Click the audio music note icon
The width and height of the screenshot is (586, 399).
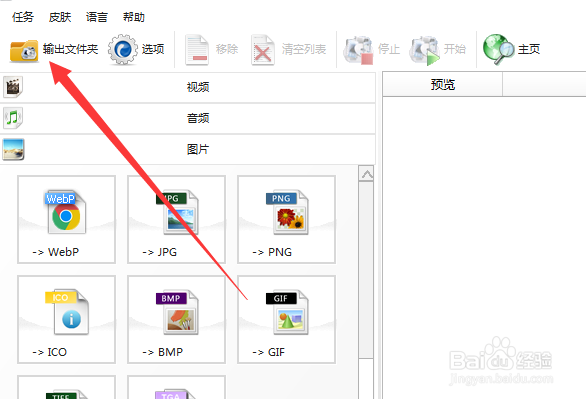(x=13, y=118)
